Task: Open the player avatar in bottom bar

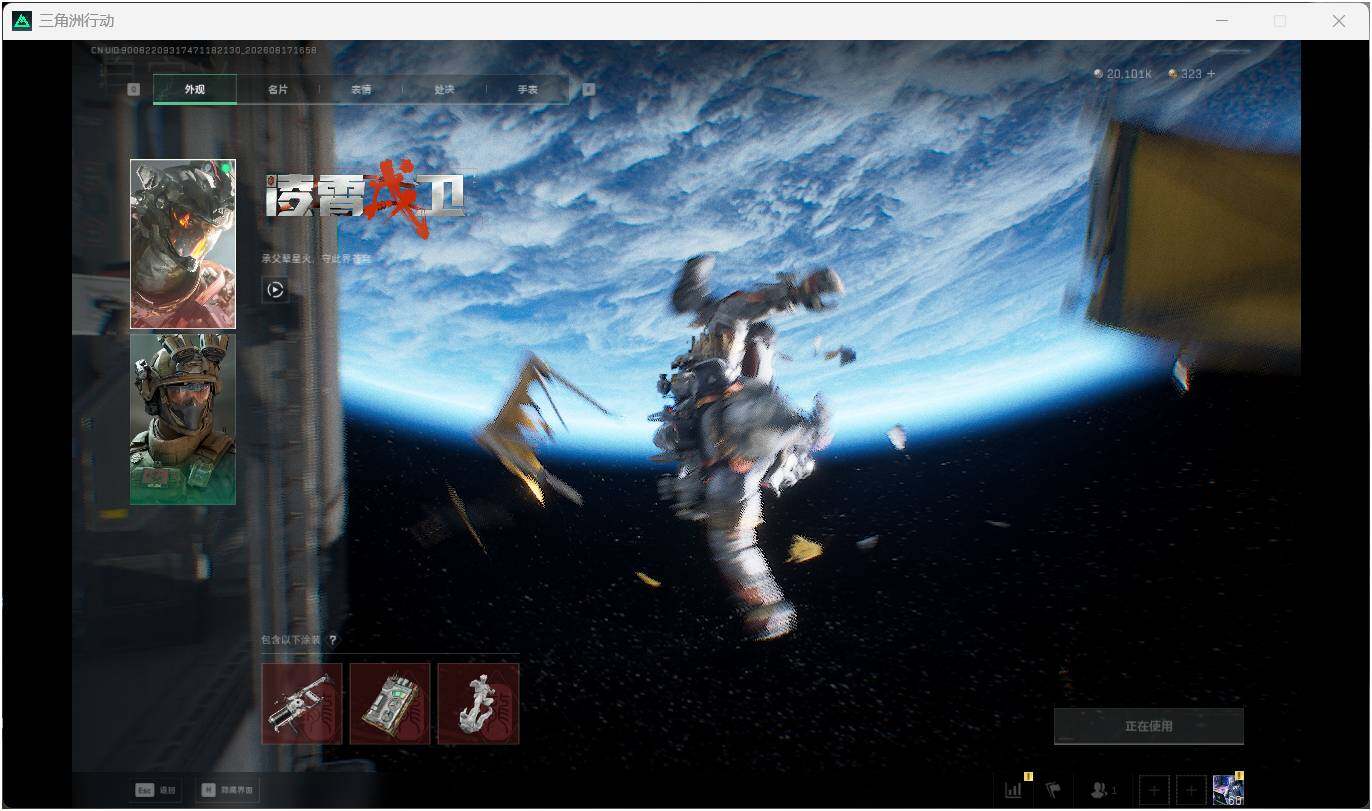Action: 1228,790
